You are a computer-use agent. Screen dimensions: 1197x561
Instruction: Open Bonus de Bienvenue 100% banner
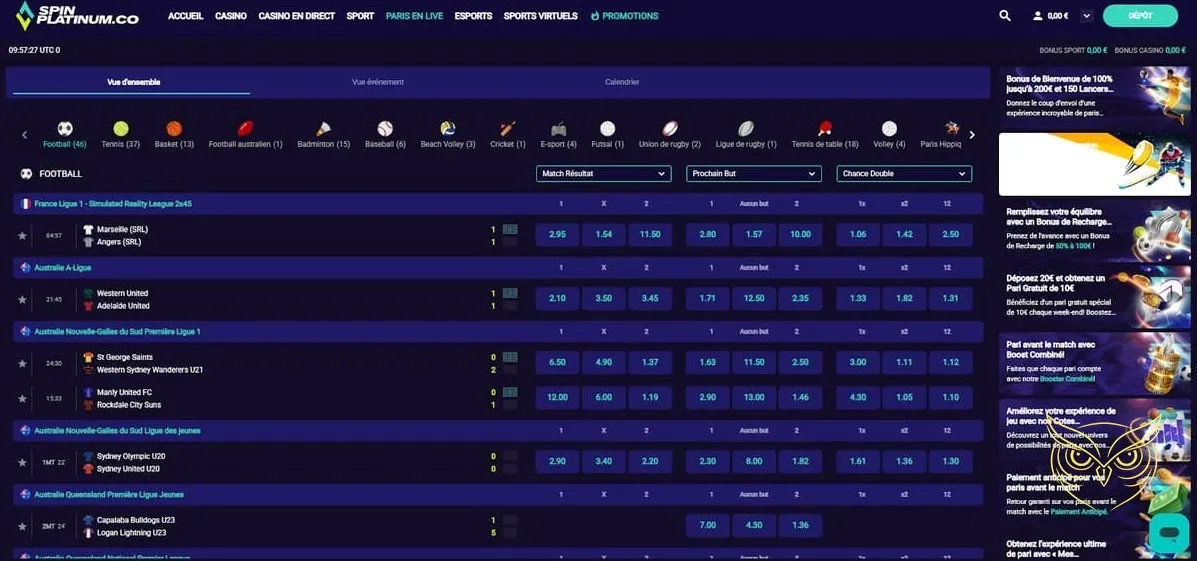[1094, 96]
